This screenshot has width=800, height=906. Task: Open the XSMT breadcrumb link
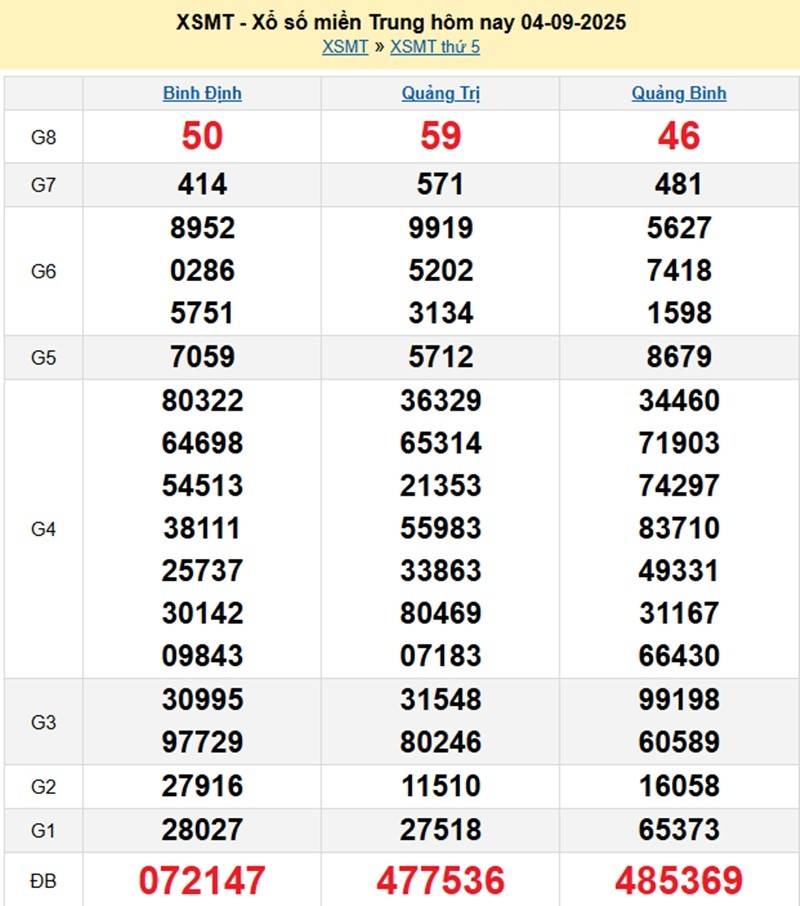tap(345, 47)
